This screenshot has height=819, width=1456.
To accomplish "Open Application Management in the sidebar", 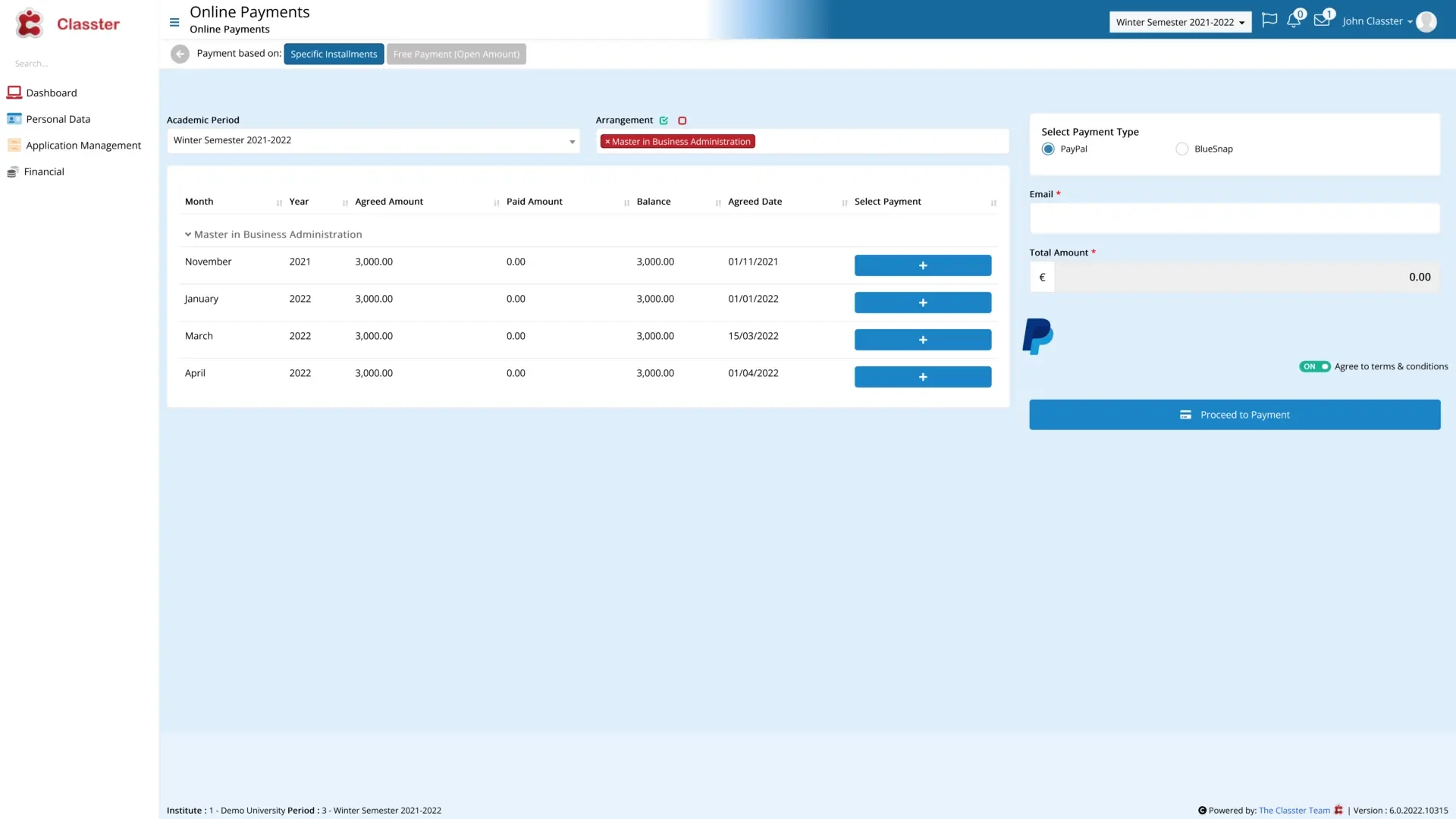I will tap(83, 145).
